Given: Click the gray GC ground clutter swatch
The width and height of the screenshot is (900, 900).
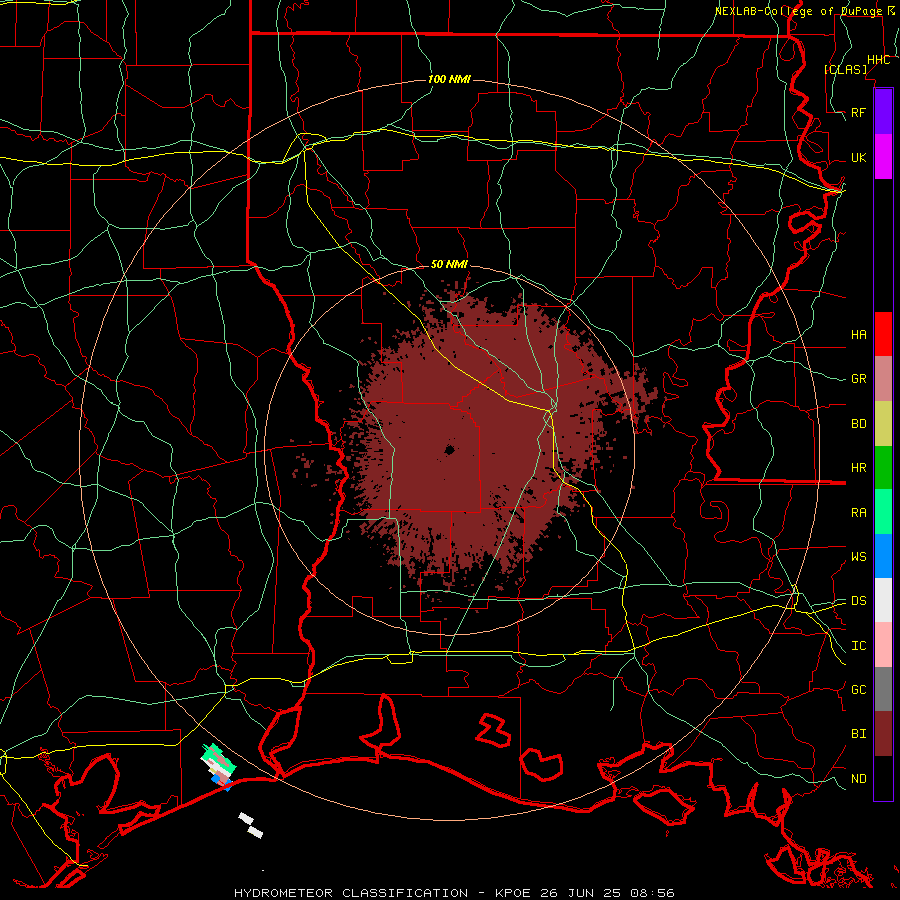Looking at the screenshot, I should 883,689.
